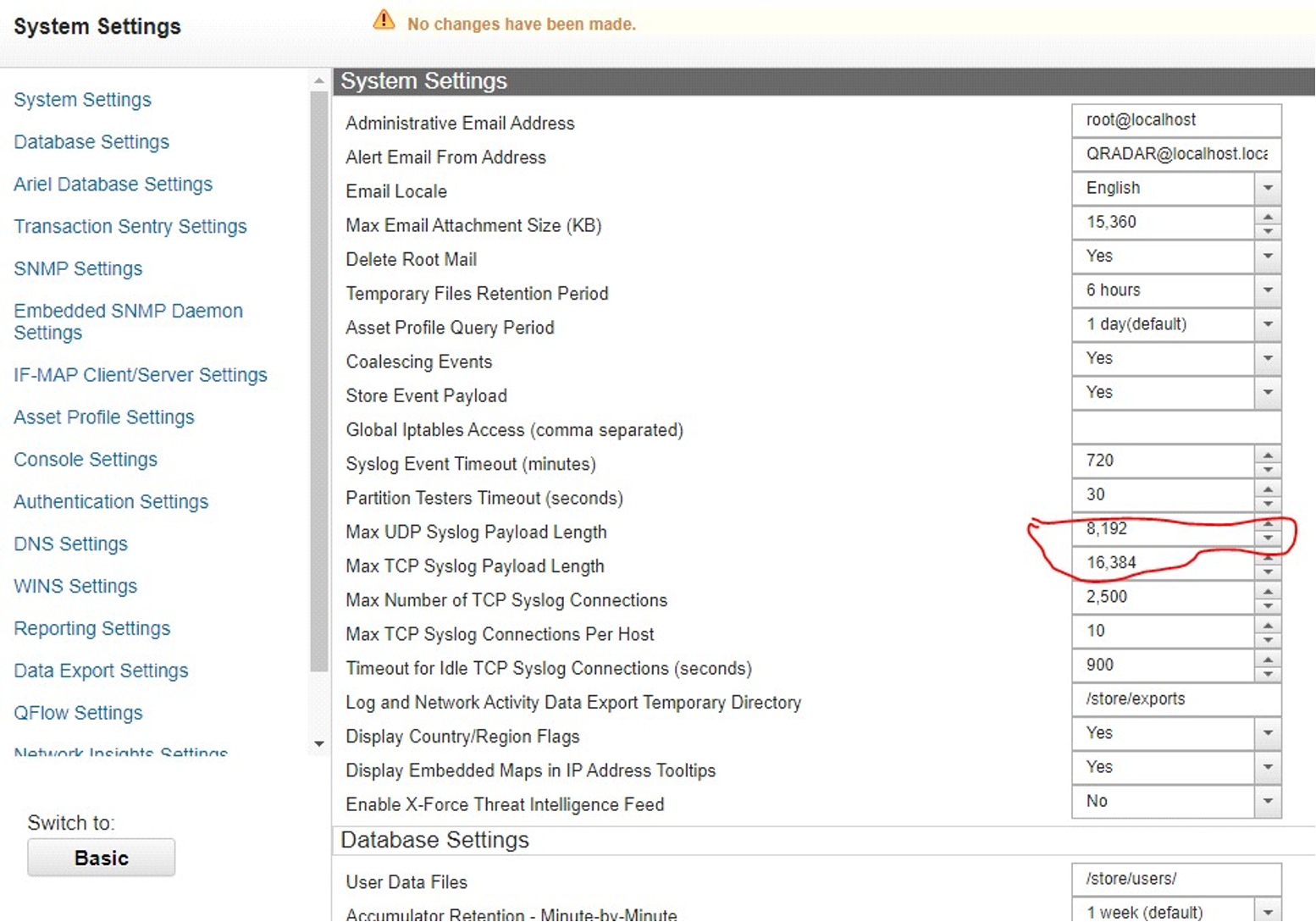Image resolution: width=1316 pixels, height=922 pixels.
Task: Click the warning icon beside No changes message
Action: 384,20
